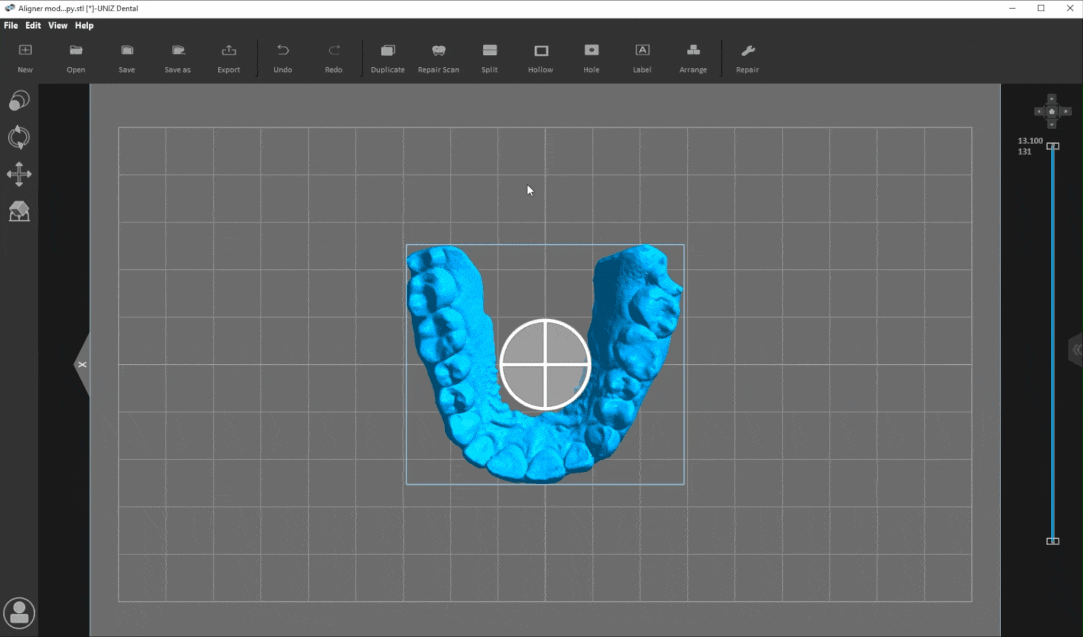Open the View menu
The height and width of the screenshot is (637, 1083).
58,25
